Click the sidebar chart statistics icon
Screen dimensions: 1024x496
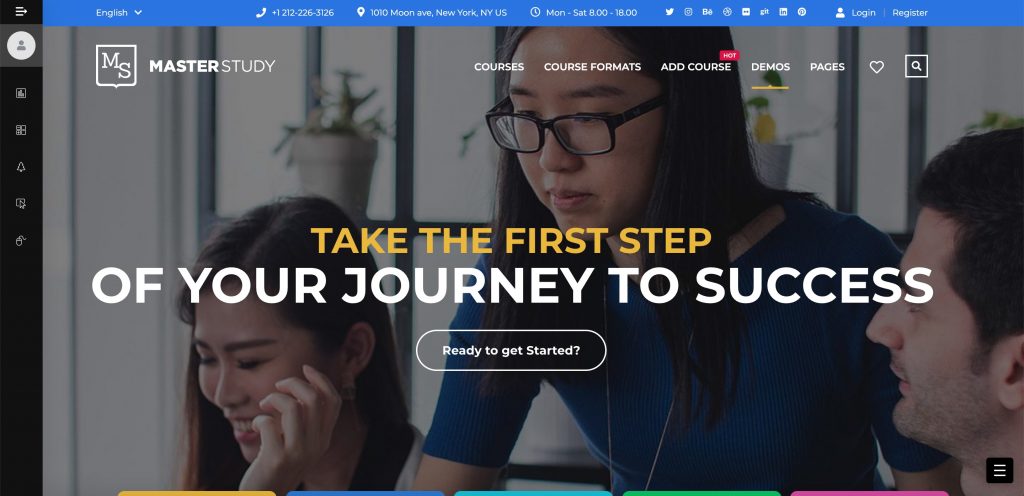[x=21, y=93]
